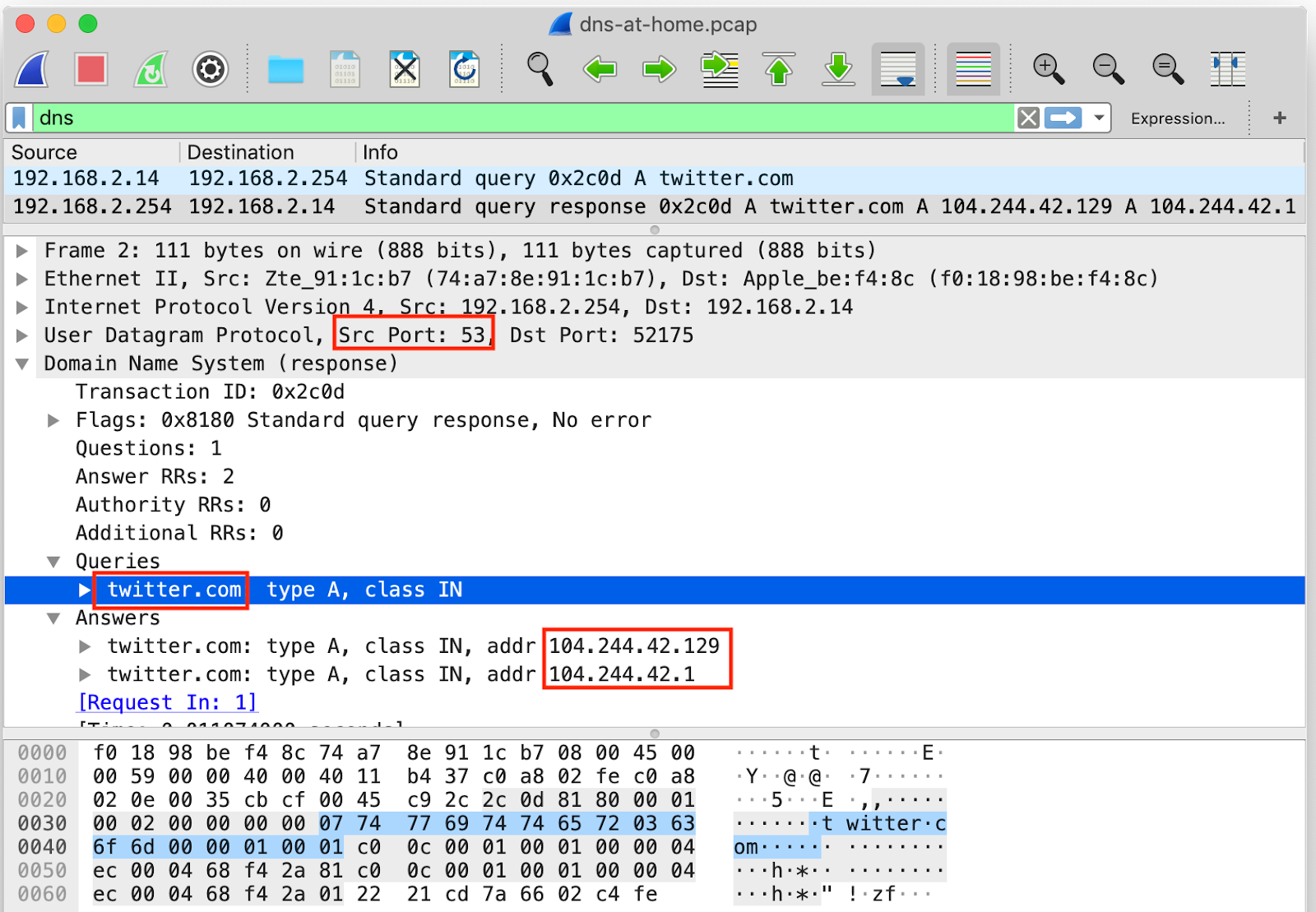Click hex offset row 0030
1316x912 pixels.
pos(42,823)
